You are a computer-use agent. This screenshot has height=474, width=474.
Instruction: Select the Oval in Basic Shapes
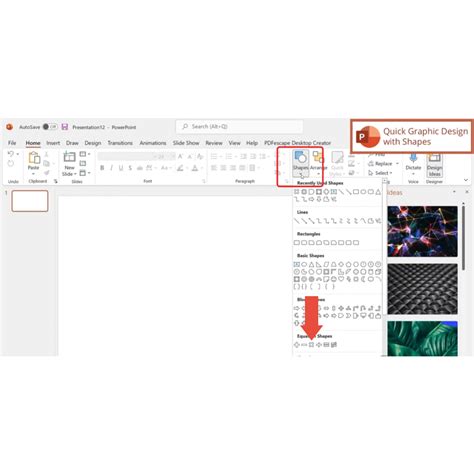[304, 264]
